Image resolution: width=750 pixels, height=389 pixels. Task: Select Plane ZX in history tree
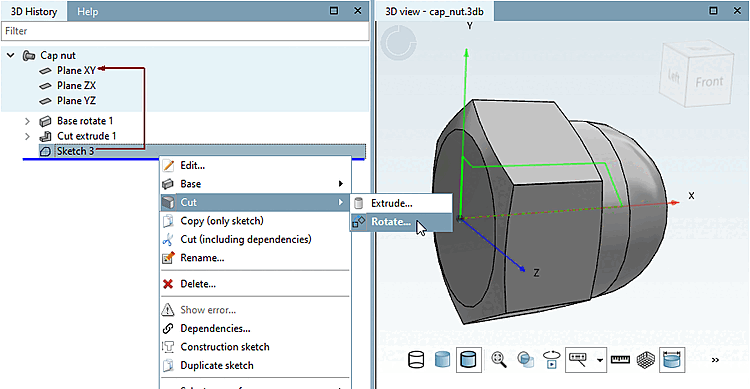(77, 86)
